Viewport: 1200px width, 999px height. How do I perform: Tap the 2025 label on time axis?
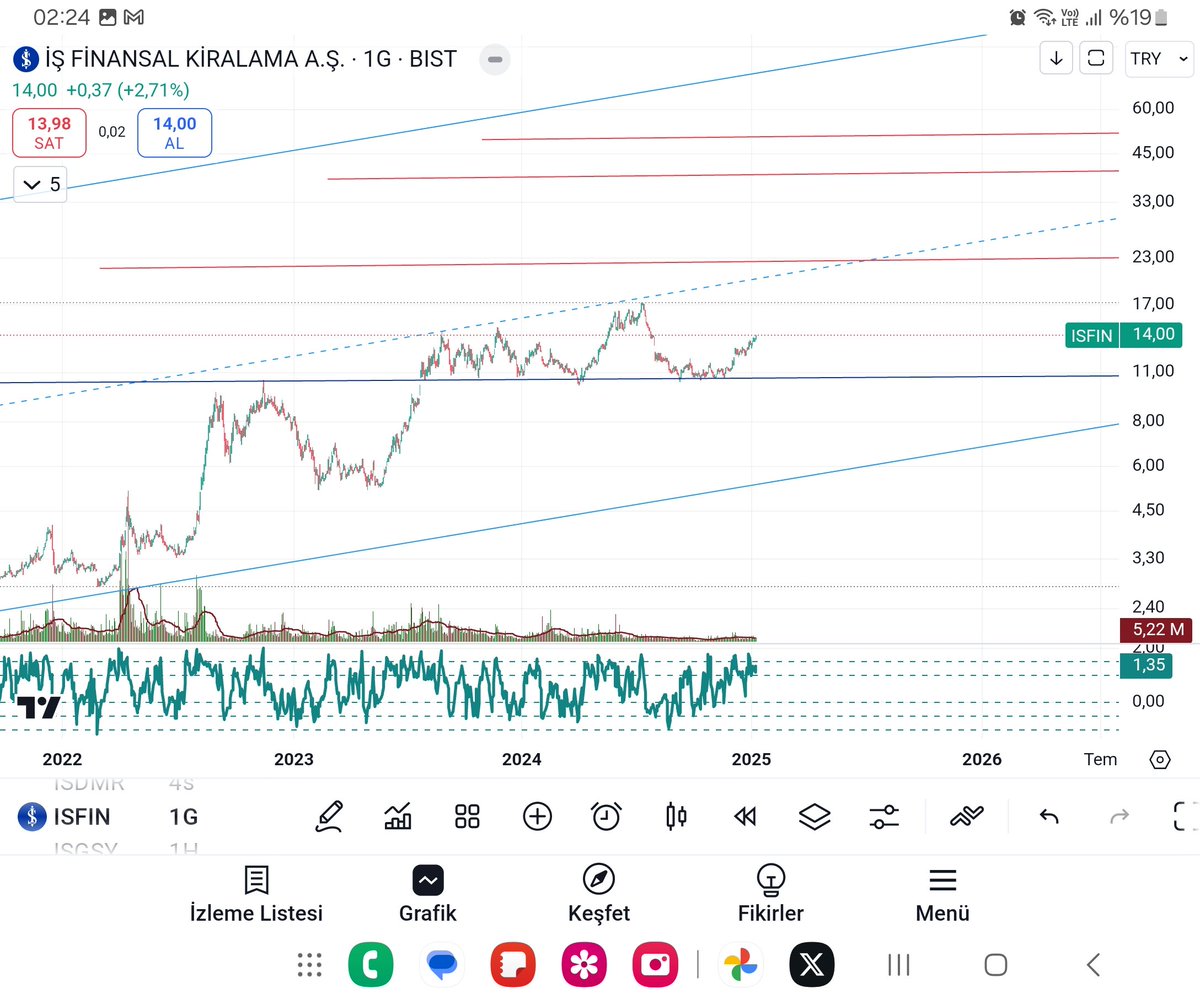pyautogui.click(x=751, y=759)
